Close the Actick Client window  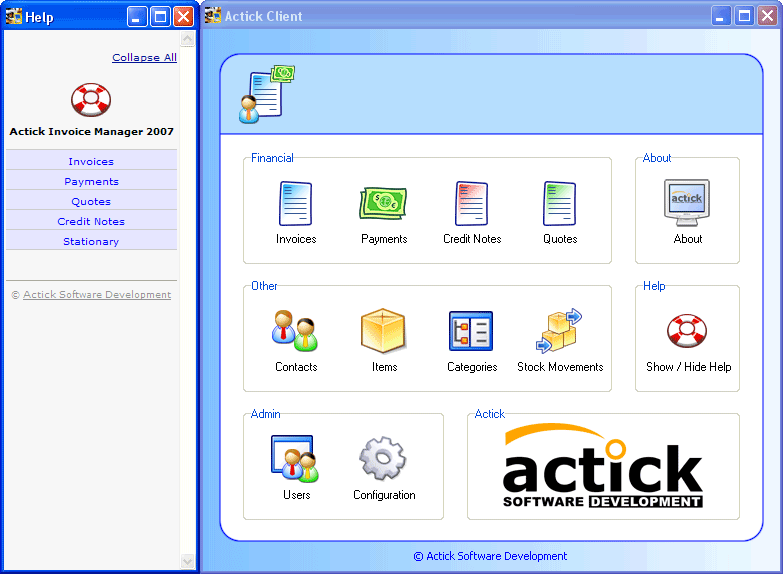coord(768,16)
